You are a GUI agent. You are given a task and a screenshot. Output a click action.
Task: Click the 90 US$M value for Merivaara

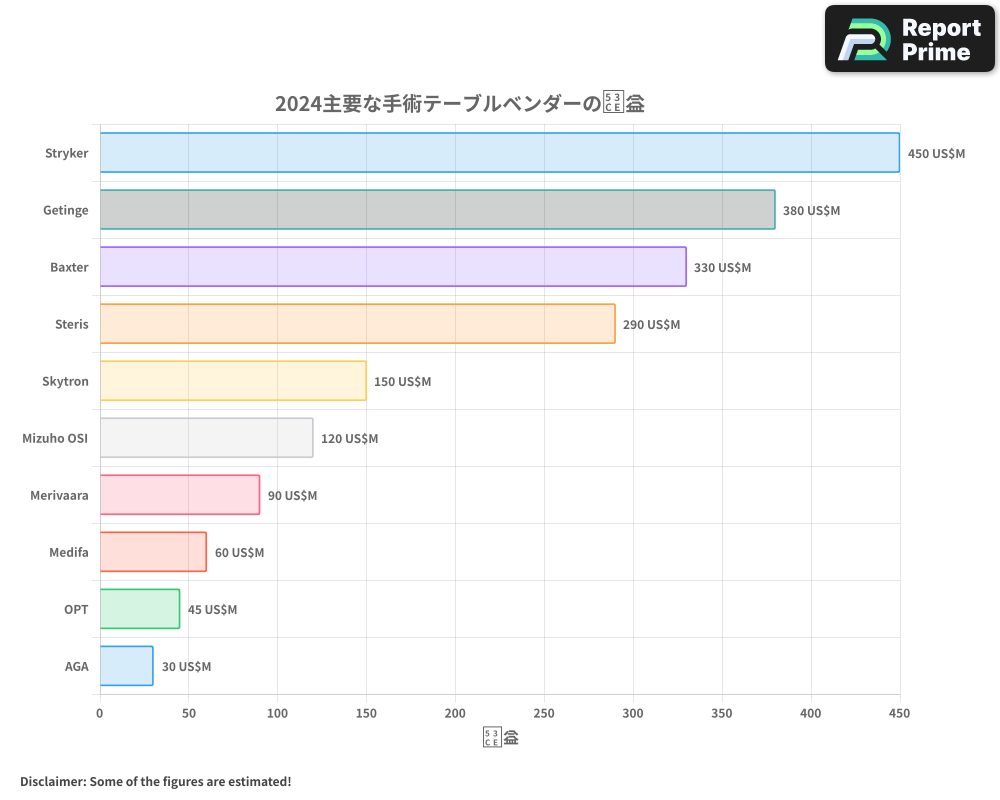click(292, 495)
